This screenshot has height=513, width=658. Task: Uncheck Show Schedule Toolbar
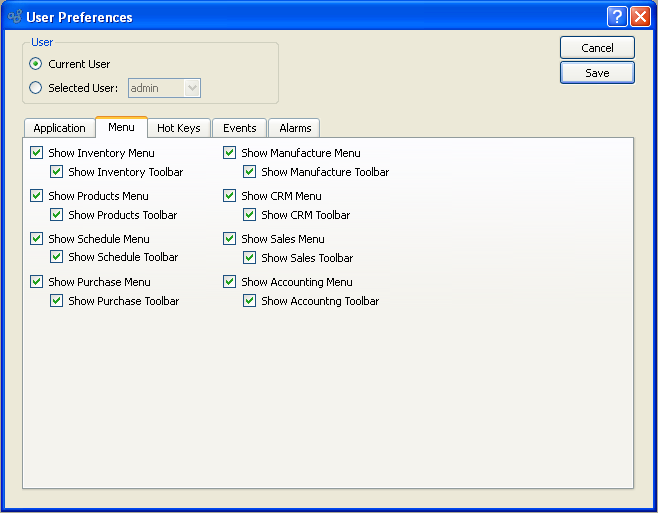(57, 257)
